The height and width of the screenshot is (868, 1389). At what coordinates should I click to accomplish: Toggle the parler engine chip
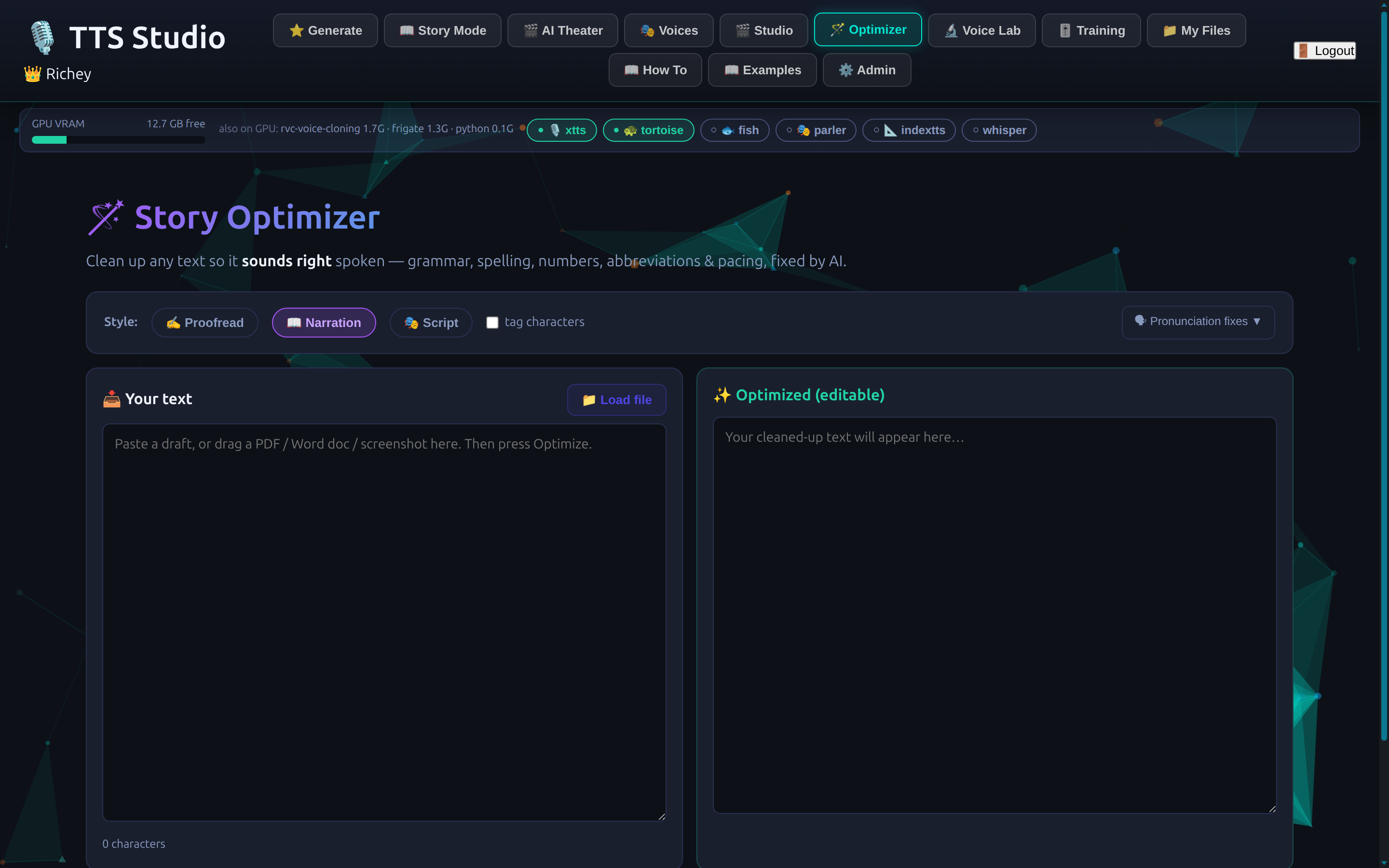[816, 130]
